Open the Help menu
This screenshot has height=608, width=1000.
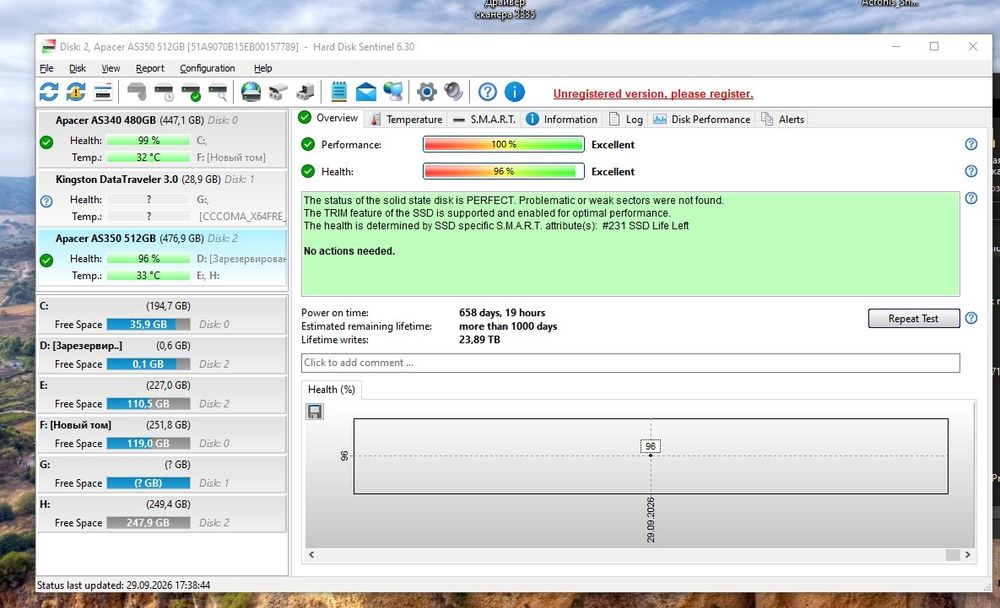click(263, 68)
